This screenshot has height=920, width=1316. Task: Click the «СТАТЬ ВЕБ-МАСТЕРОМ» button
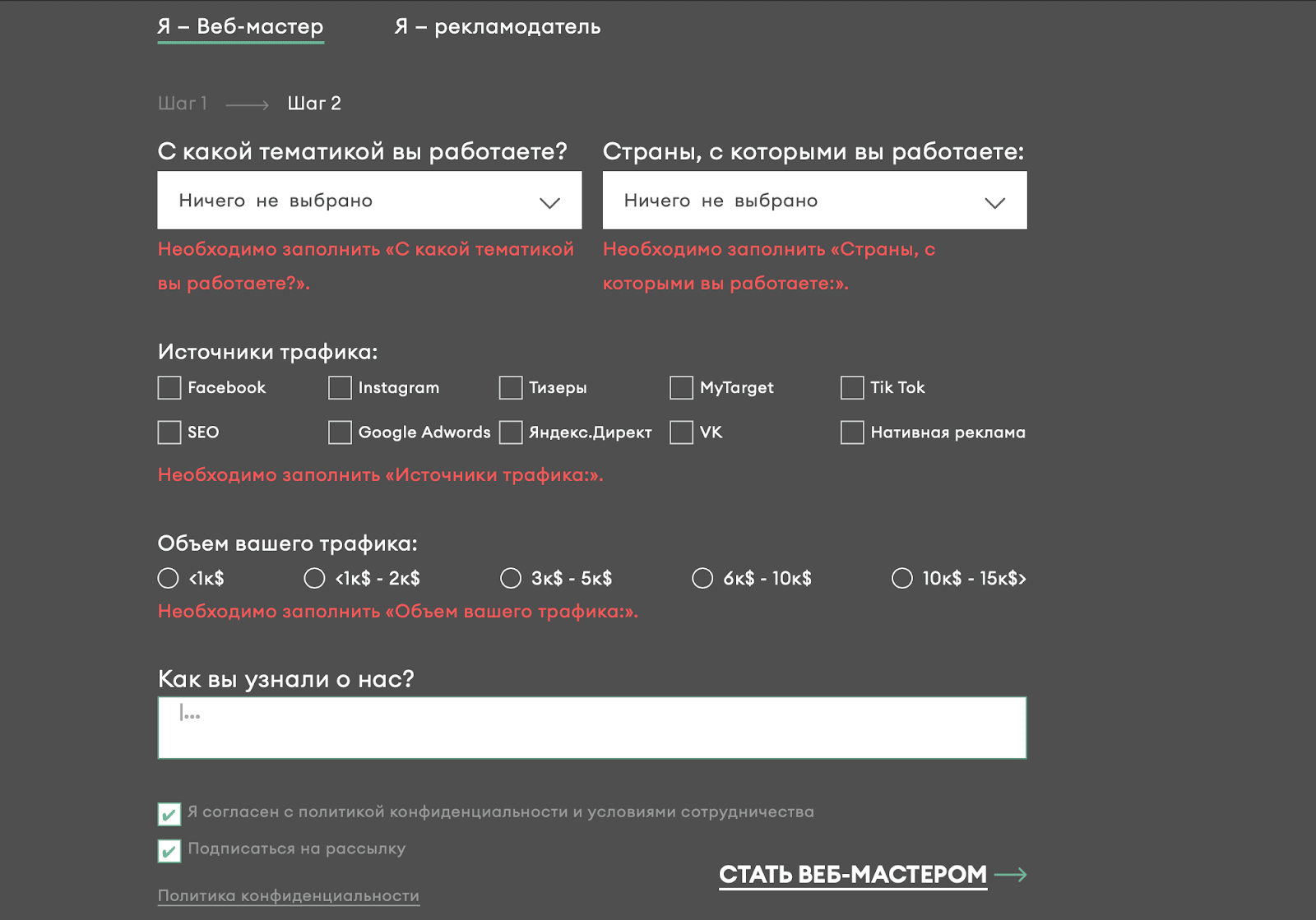(851, 875)
